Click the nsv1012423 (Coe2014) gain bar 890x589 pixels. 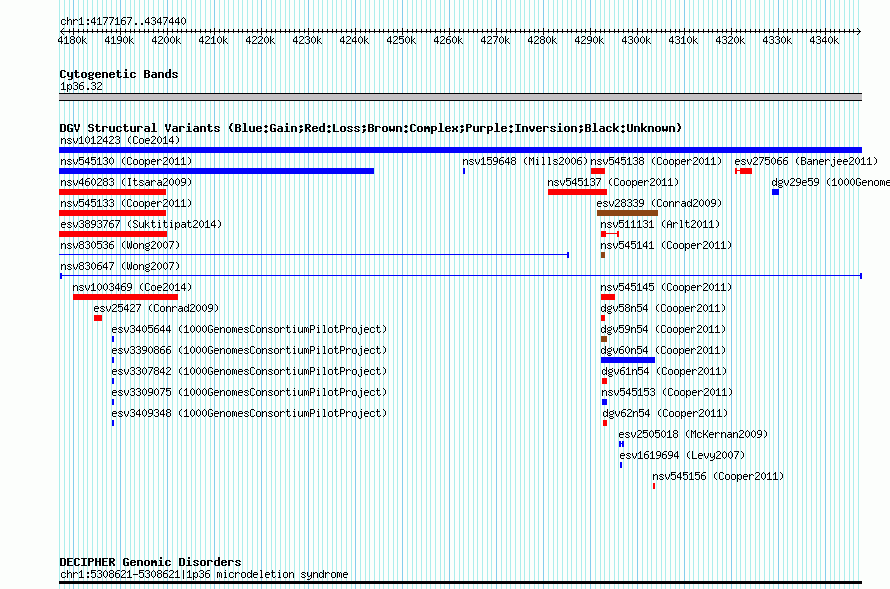[460, 150]
